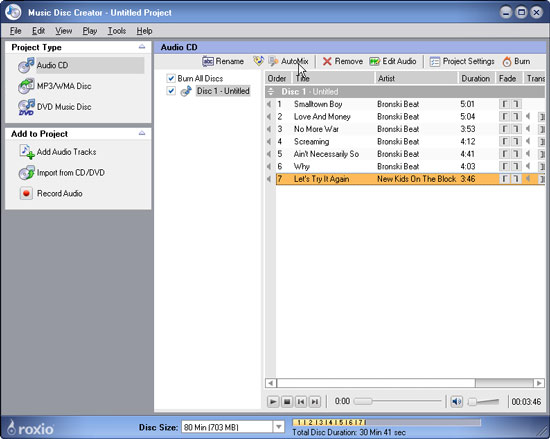Image resolution: width=550 pixels, height=439 pixels.
Task: Click Add Audio Tracks
Action: click(x=58, y=152)
